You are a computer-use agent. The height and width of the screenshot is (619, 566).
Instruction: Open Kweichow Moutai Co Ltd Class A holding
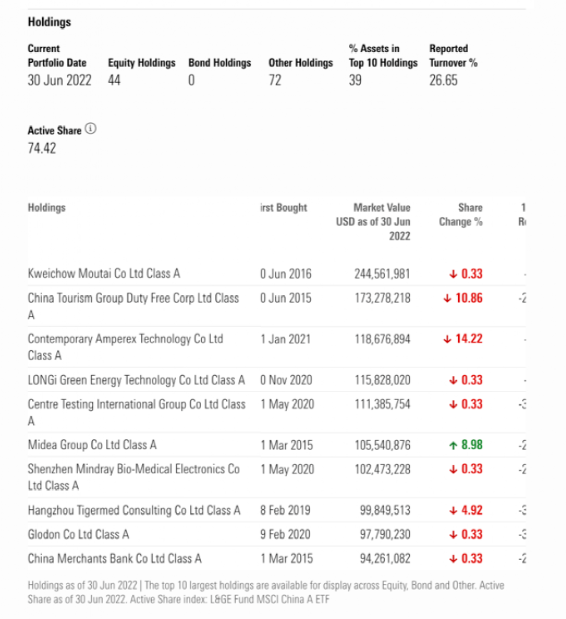coord(104,274)
